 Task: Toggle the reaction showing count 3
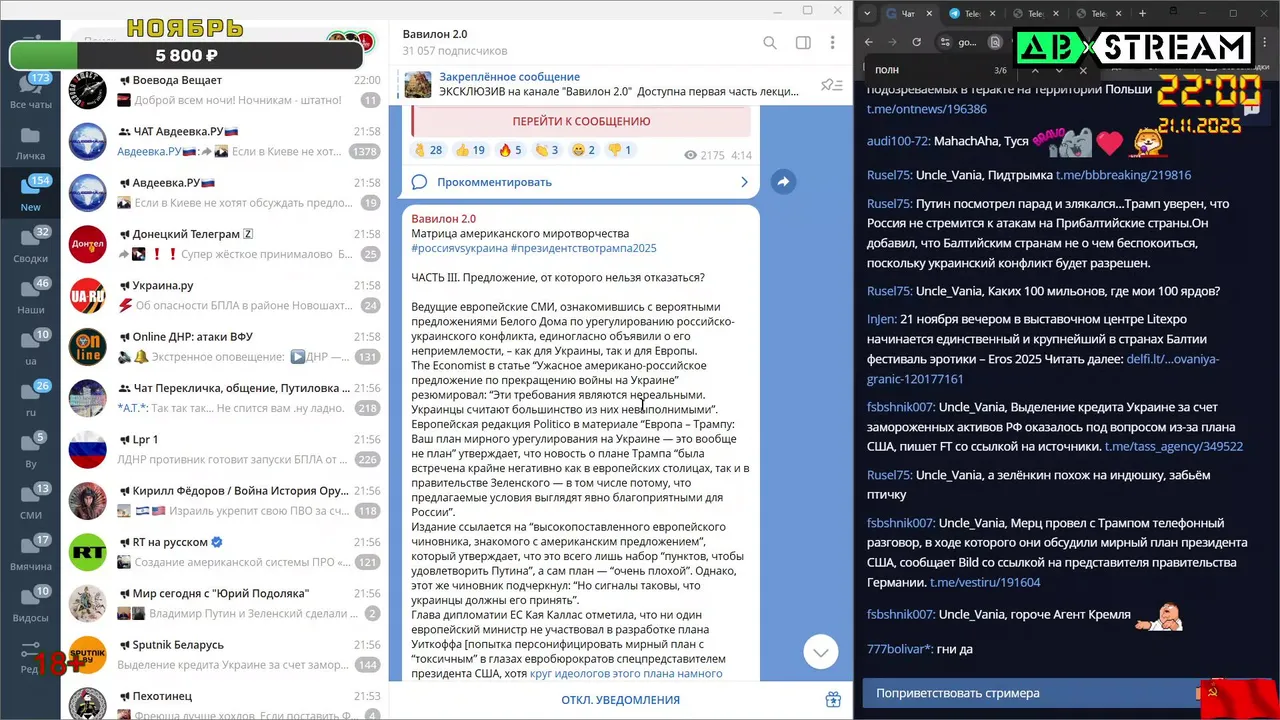(547, 150)
